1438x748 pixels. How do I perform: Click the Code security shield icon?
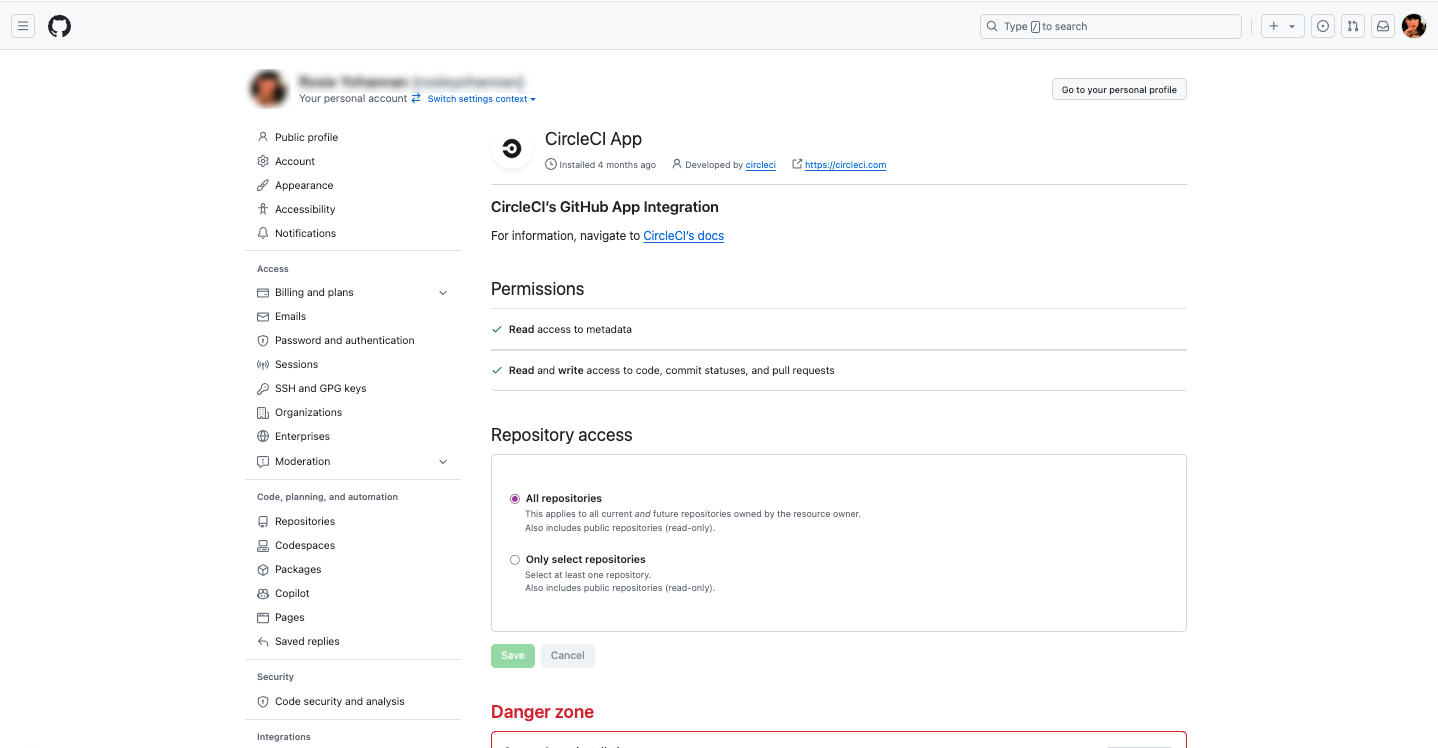click(x=263, y=701)
